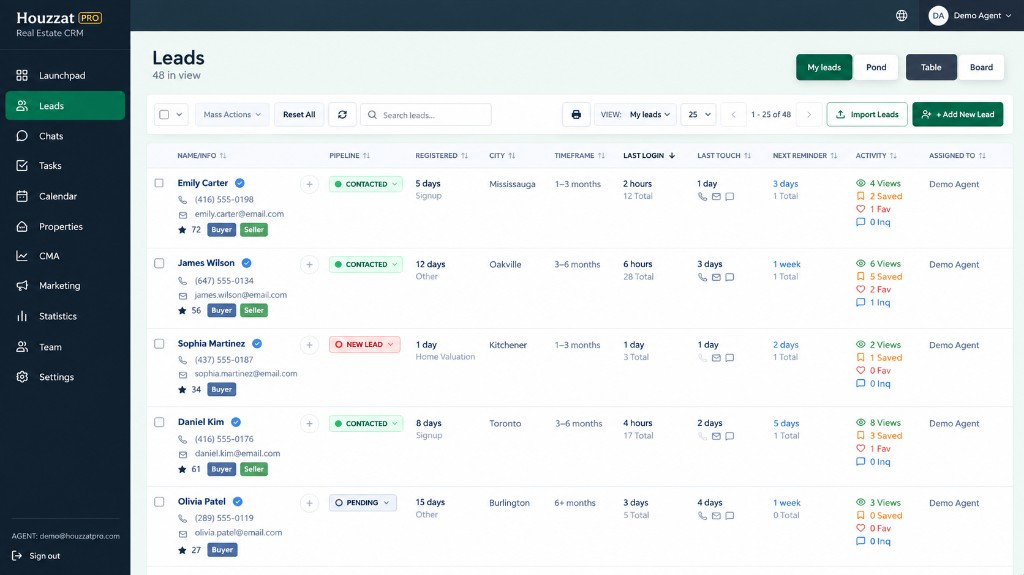Switch to the Pond tab

876,67
